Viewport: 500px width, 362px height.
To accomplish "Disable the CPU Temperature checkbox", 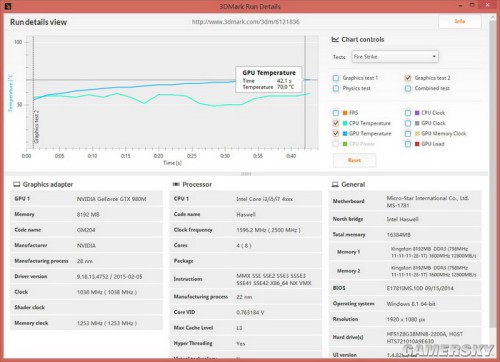I will point(336,123).
